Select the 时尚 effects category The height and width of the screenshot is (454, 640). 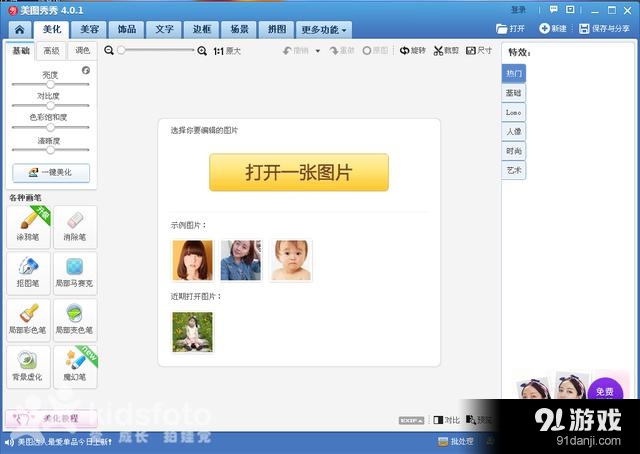click(513, 151)
